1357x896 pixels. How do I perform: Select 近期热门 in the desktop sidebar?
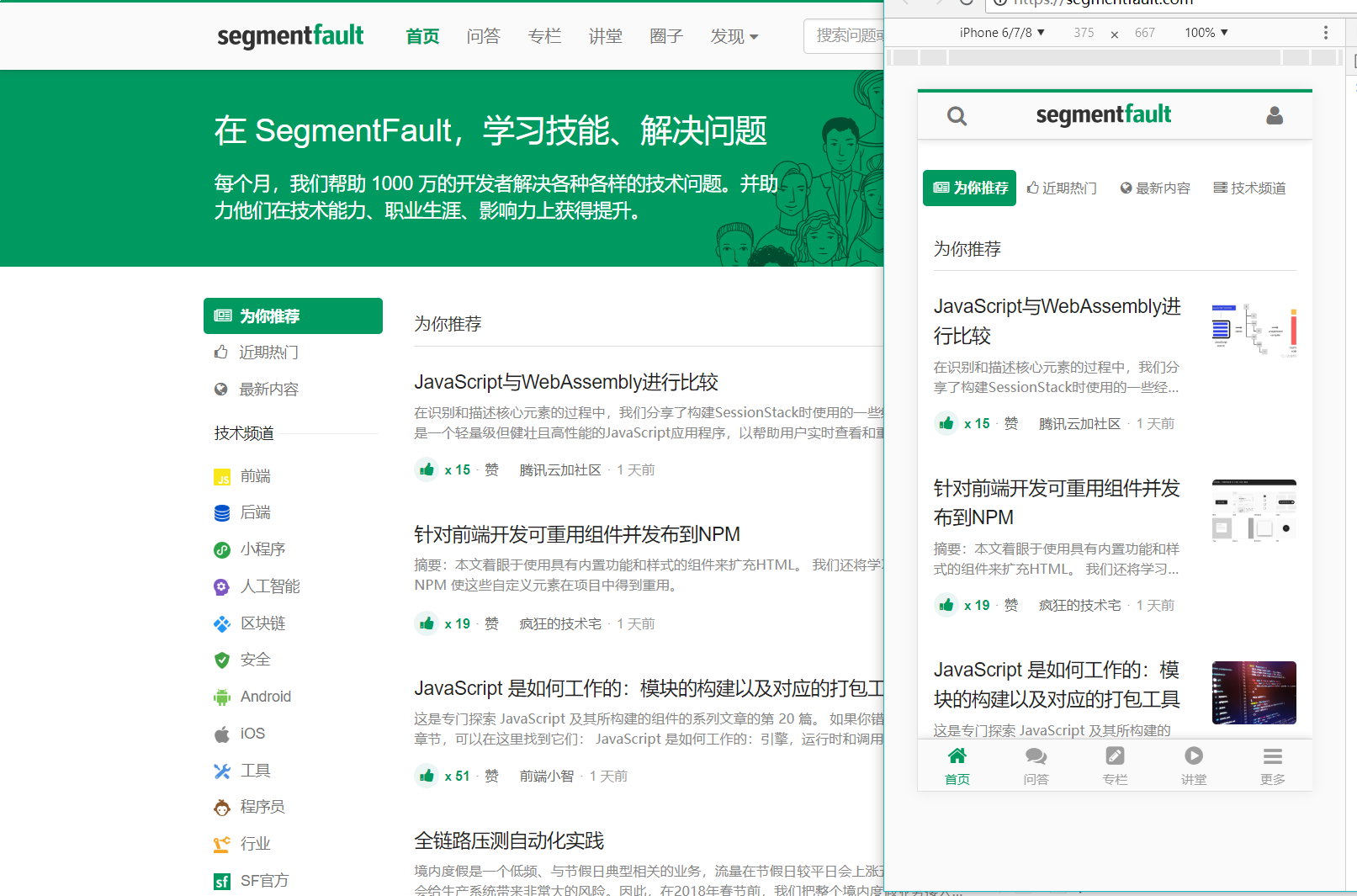tap(257, 353)
